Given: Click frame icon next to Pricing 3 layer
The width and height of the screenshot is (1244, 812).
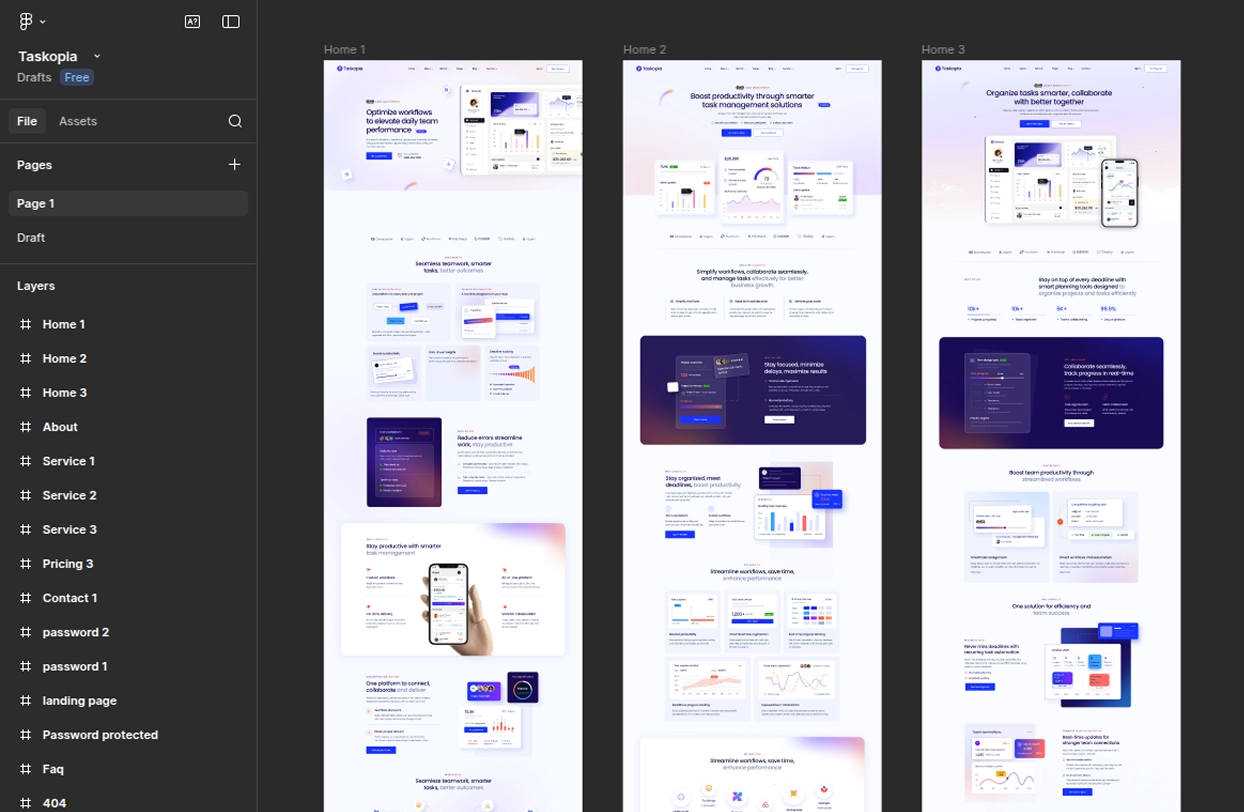Looking at the screenshot, I should point(26,564).
